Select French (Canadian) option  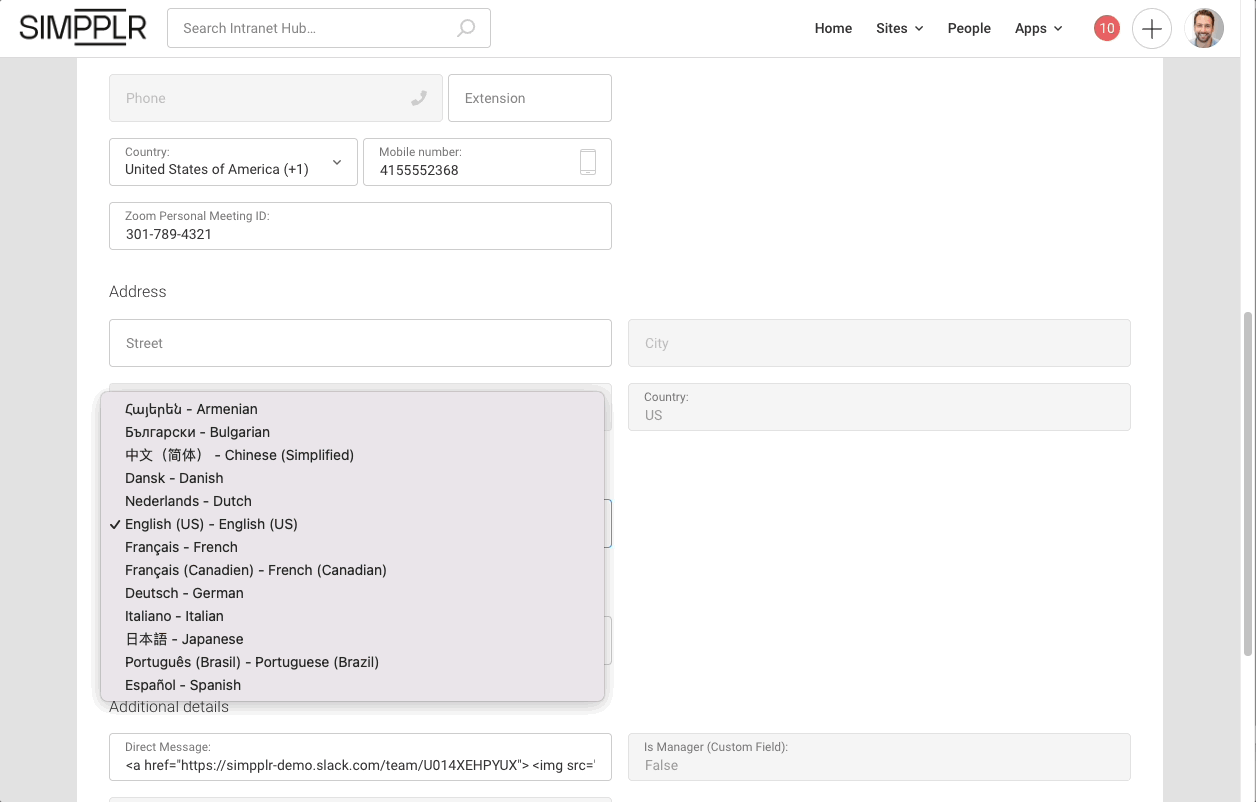point(353,570)
